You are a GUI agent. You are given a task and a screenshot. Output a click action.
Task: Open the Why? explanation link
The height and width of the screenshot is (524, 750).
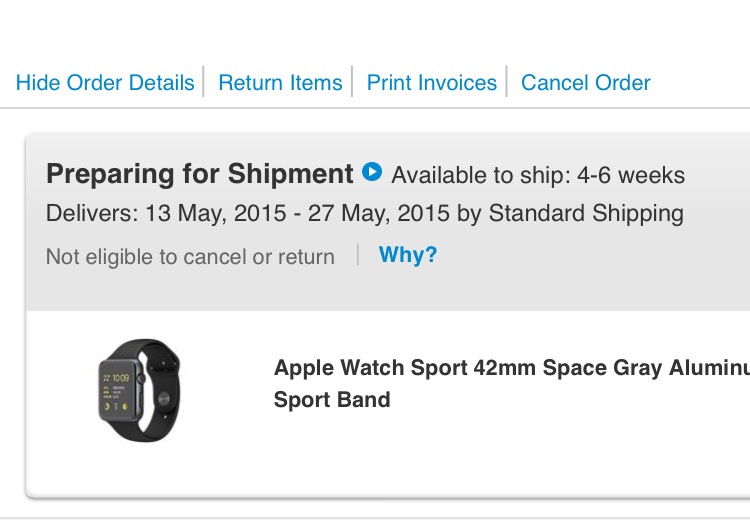(408, 255)
